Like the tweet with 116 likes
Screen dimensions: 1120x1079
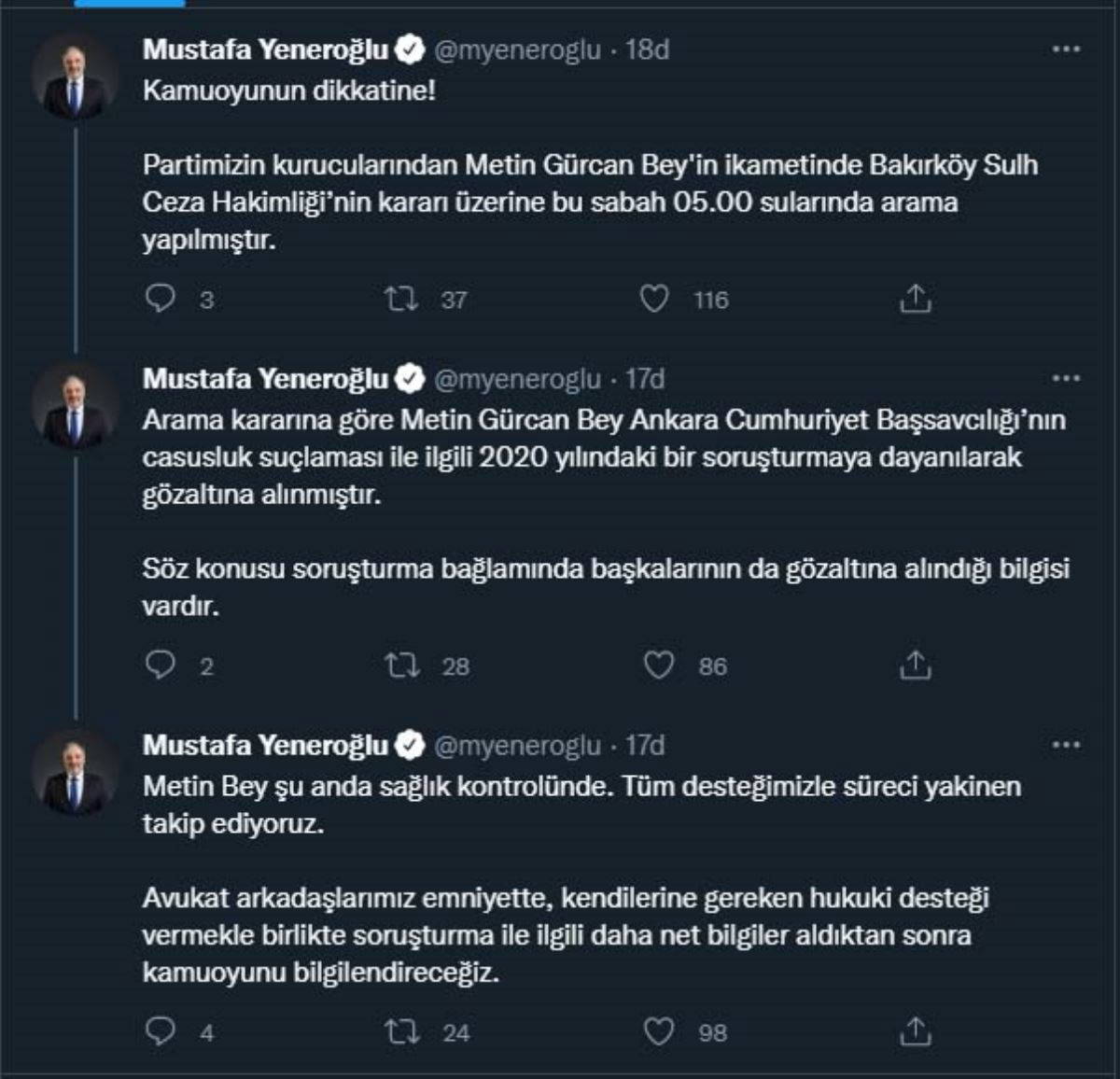pyautogui.click(x=654, y=299)
